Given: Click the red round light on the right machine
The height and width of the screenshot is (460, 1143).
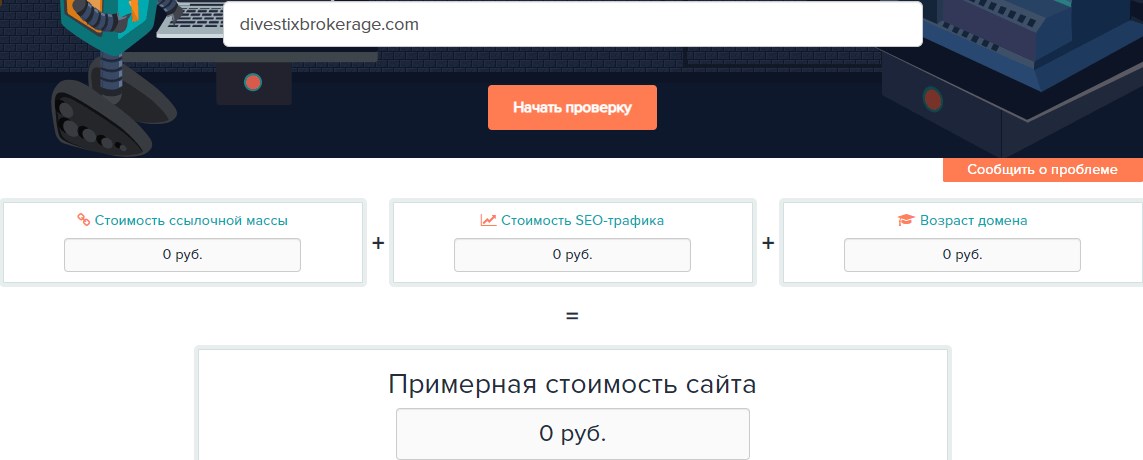Looking at the screenshot, I should point(932,99).
